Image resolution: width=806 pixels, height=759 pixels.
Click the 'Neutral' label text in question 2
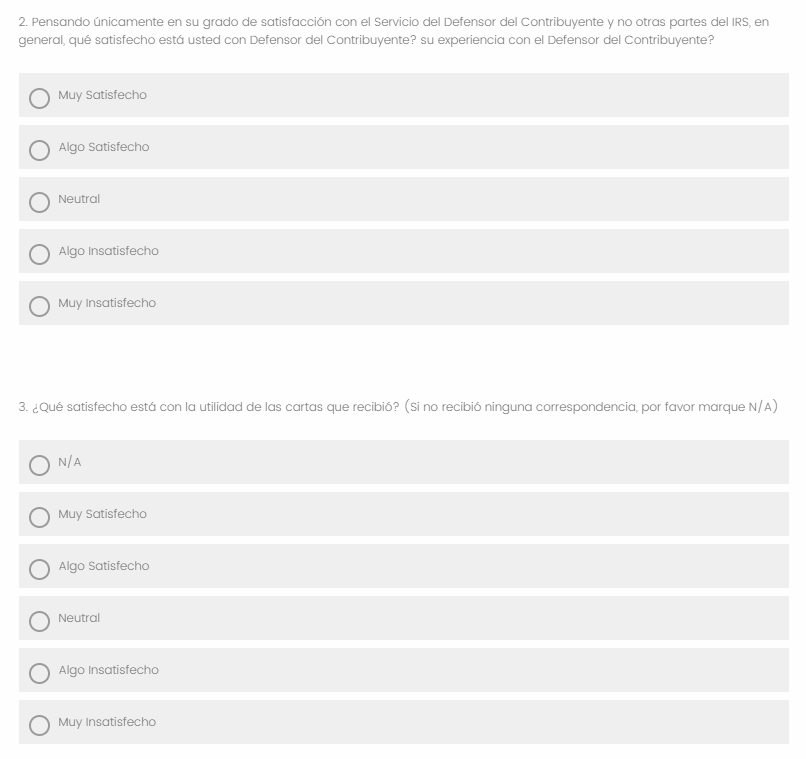tap(79, 199)
